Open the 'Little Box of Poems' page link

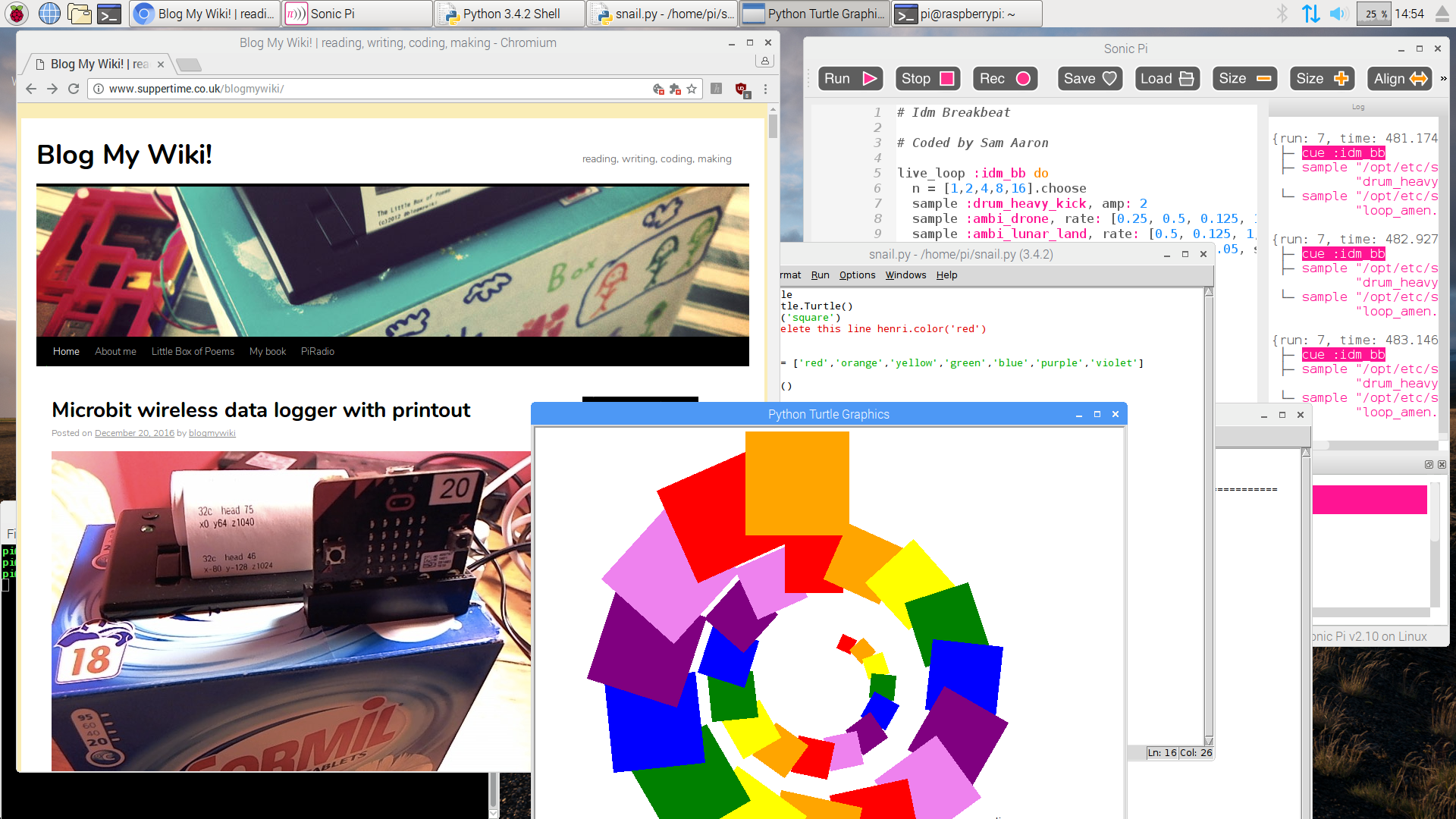click(193, 352)
